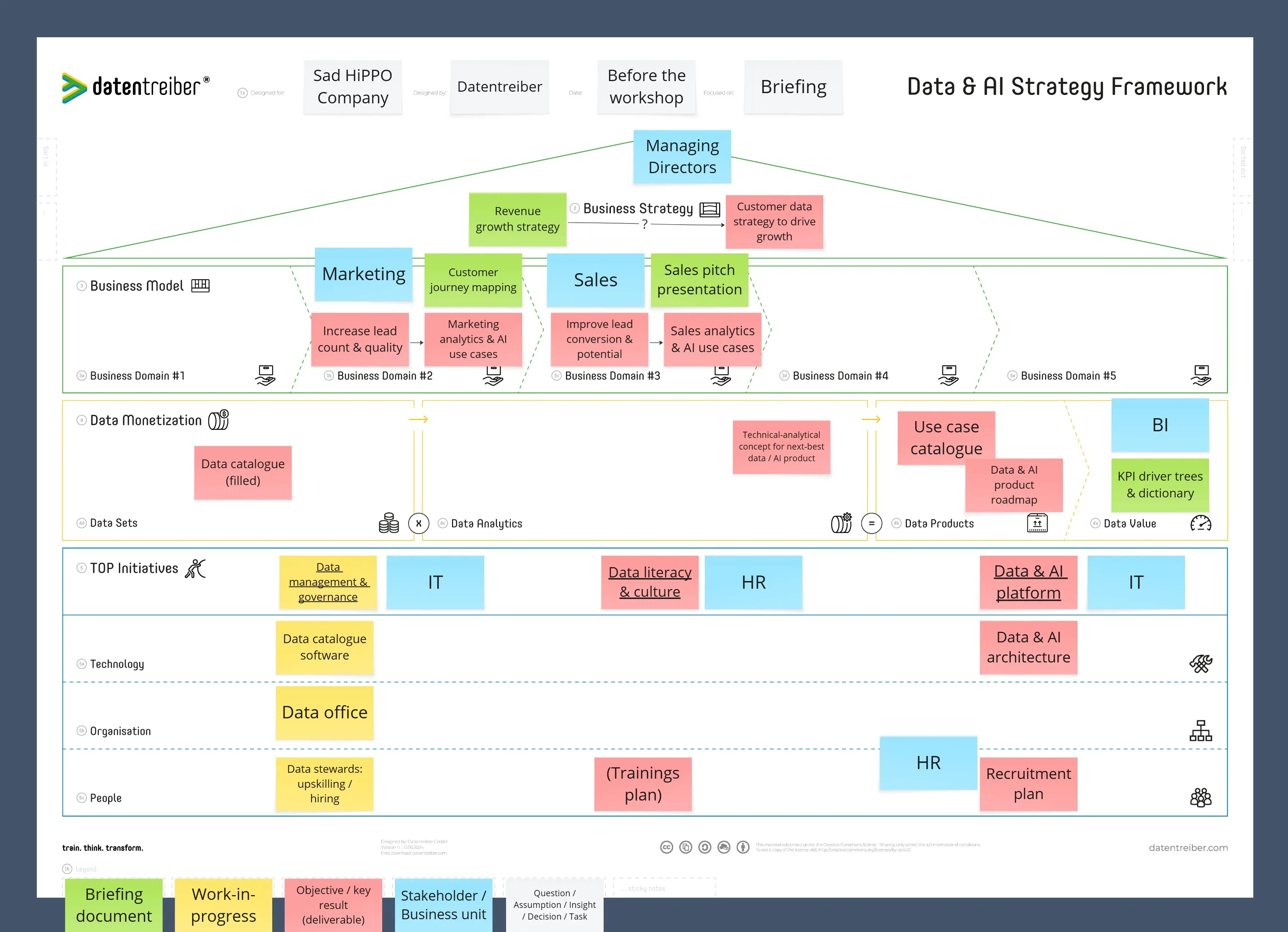1288x932 pixels.
Task: Click the Technology tools icon
Action: pyautogui.click(x=1201, y=663)
